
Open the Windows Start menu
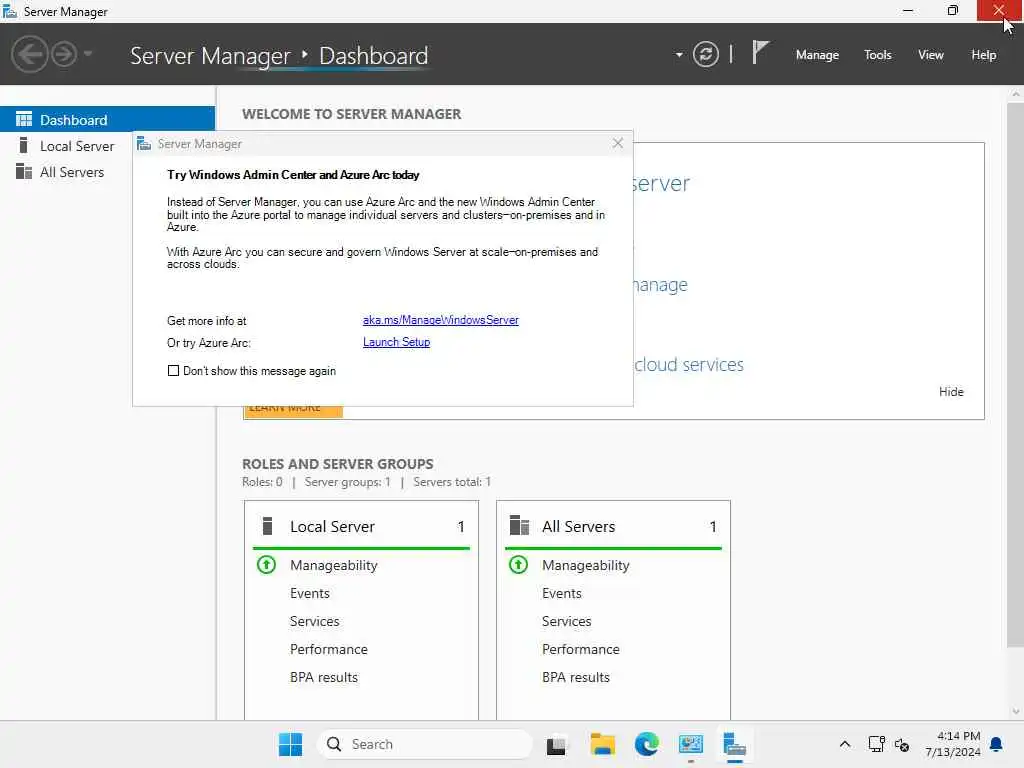[290, 744]
